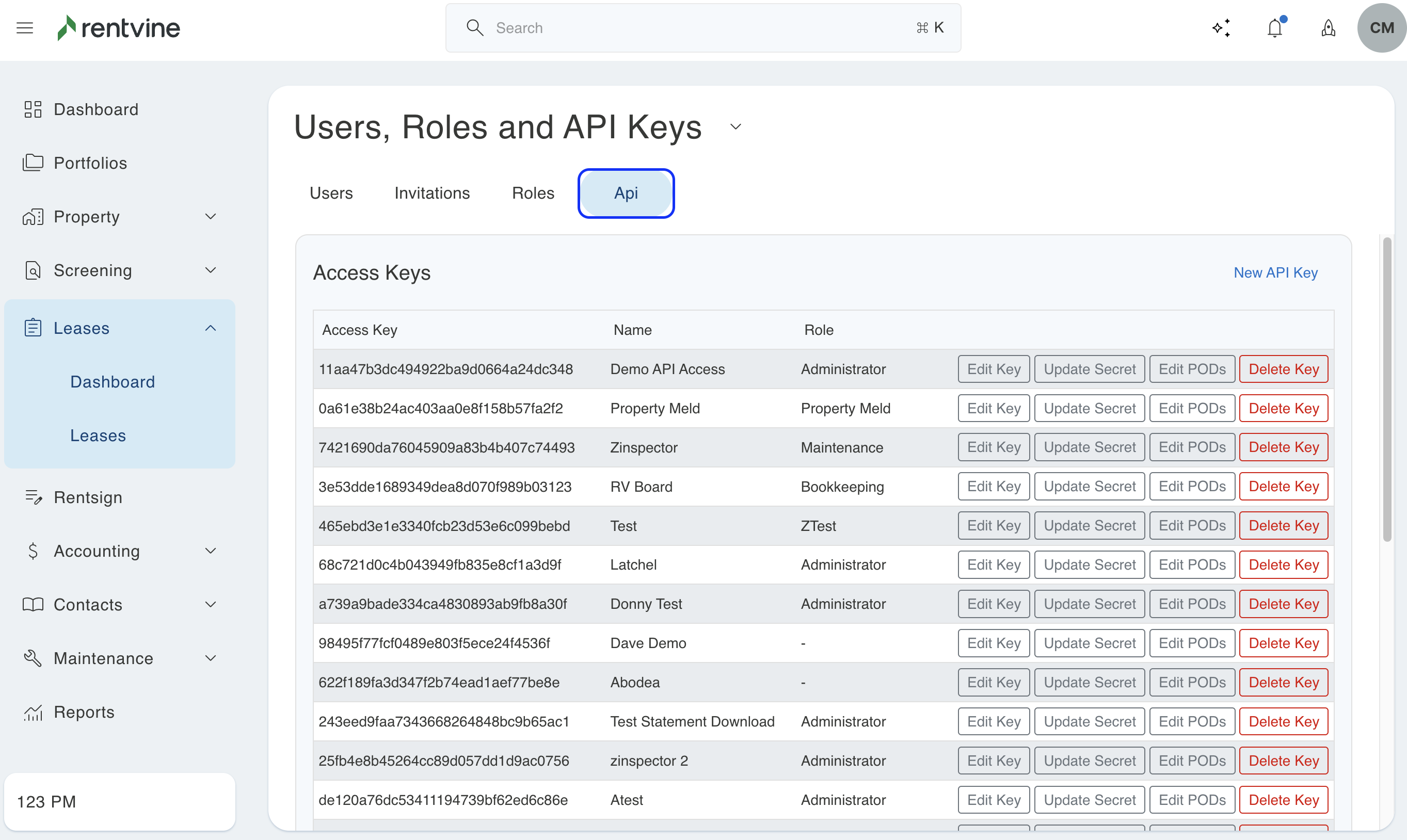Image resolution: width=1407 pixels, height=840 pixels.
Task: Click the CM user avatar
Action: (1381, 28)
